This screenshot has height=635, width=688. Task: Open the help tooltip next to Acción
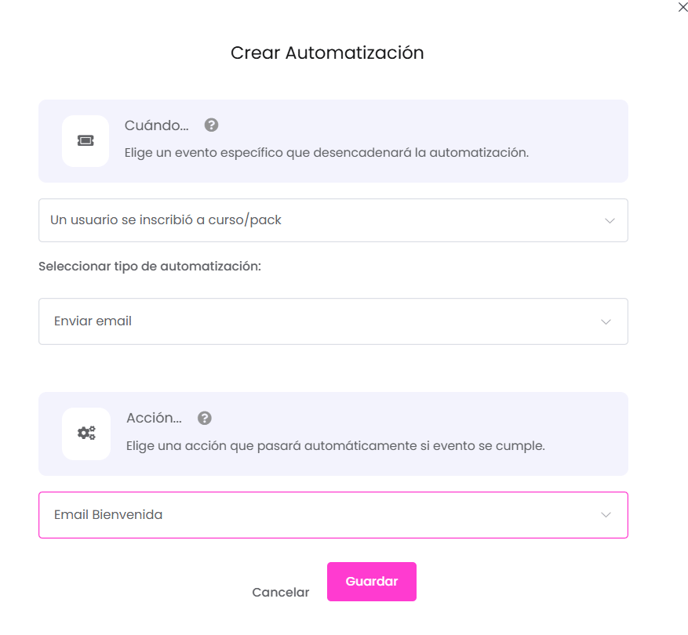click(x=204, y=418)
